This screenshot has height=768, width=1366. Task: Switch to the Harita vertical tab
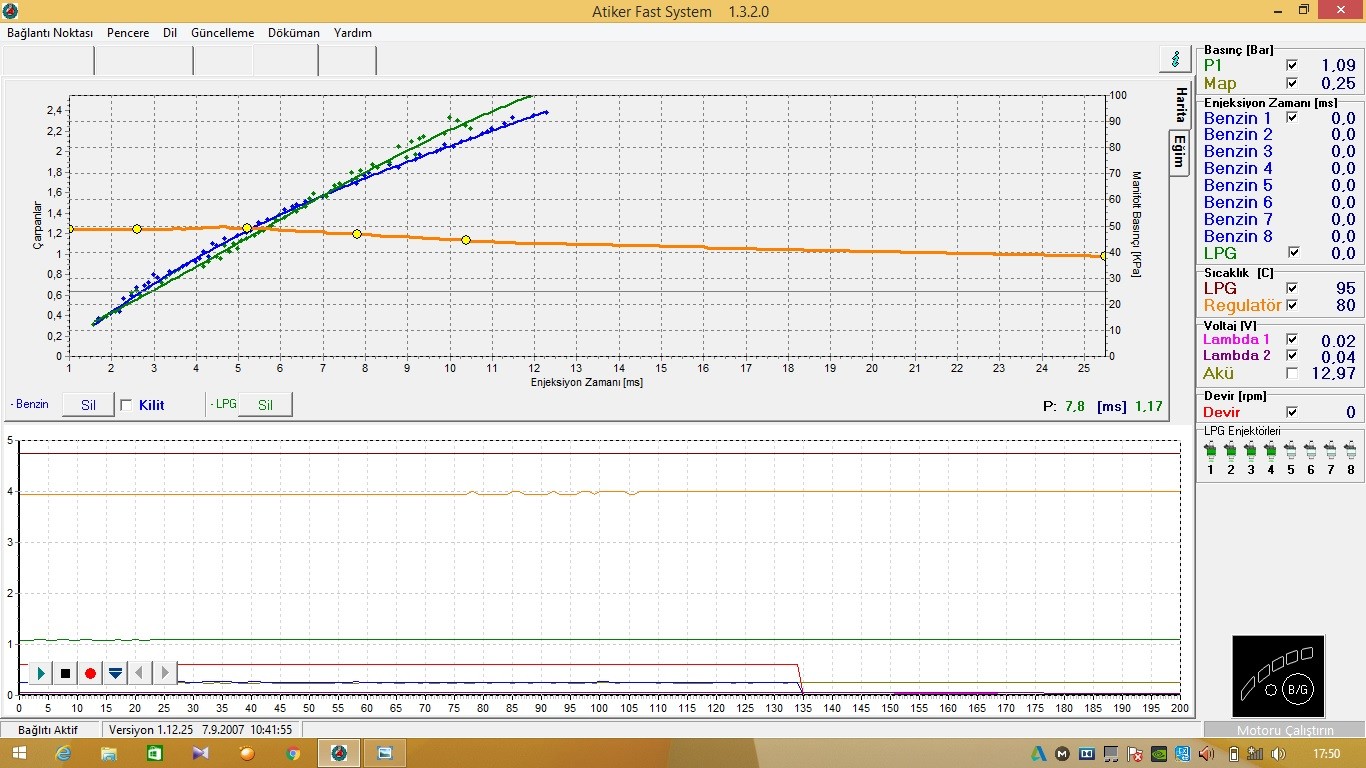pyautogui.click(x=1179, y=104)
